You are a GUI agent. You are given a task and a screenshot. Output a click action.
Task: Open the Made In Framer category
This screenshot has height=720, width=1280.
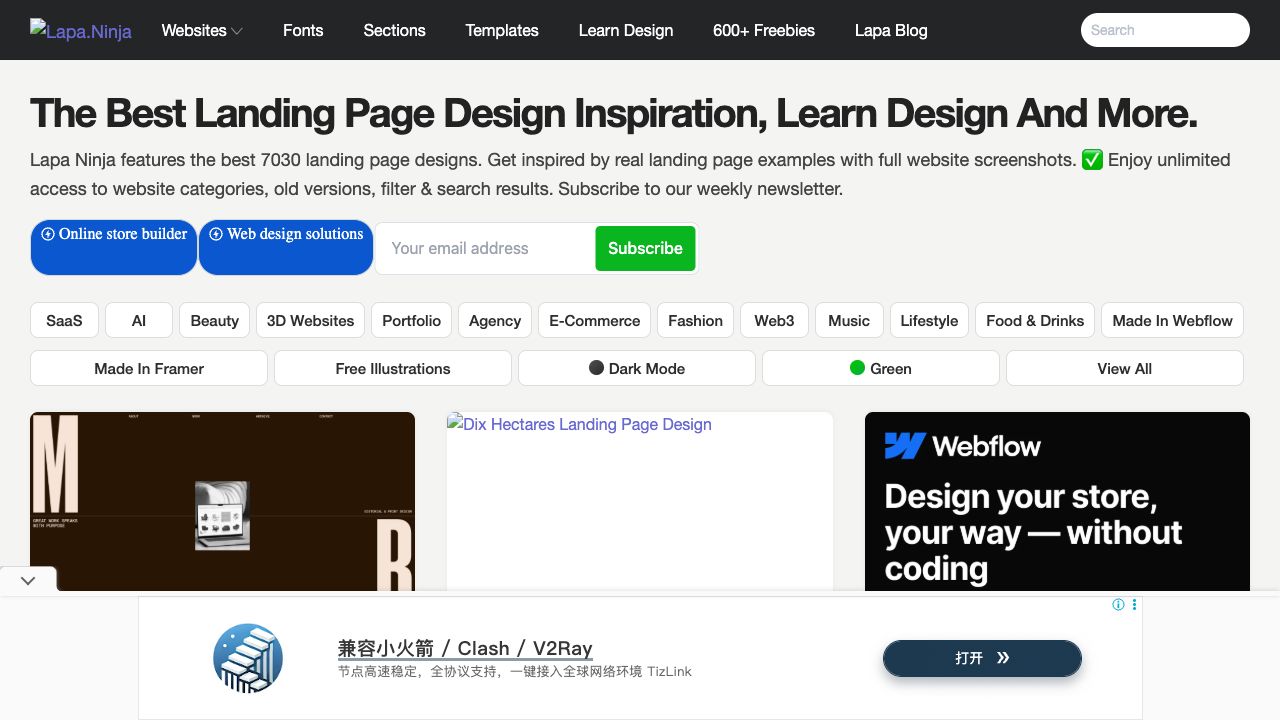tap(149, 368)
